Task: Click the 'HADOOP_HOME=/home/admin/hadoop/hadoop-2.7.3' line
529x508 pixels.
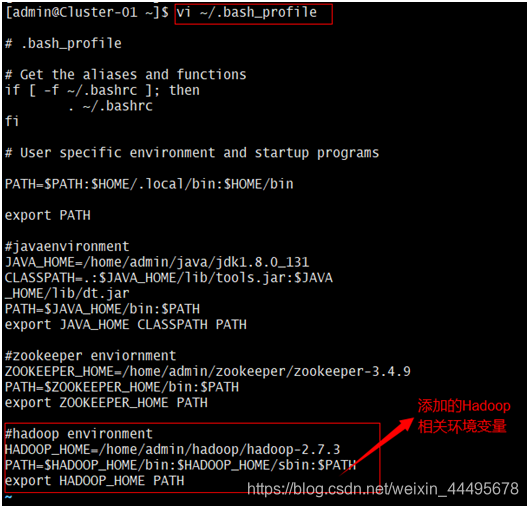Action: tap(173, 450)
